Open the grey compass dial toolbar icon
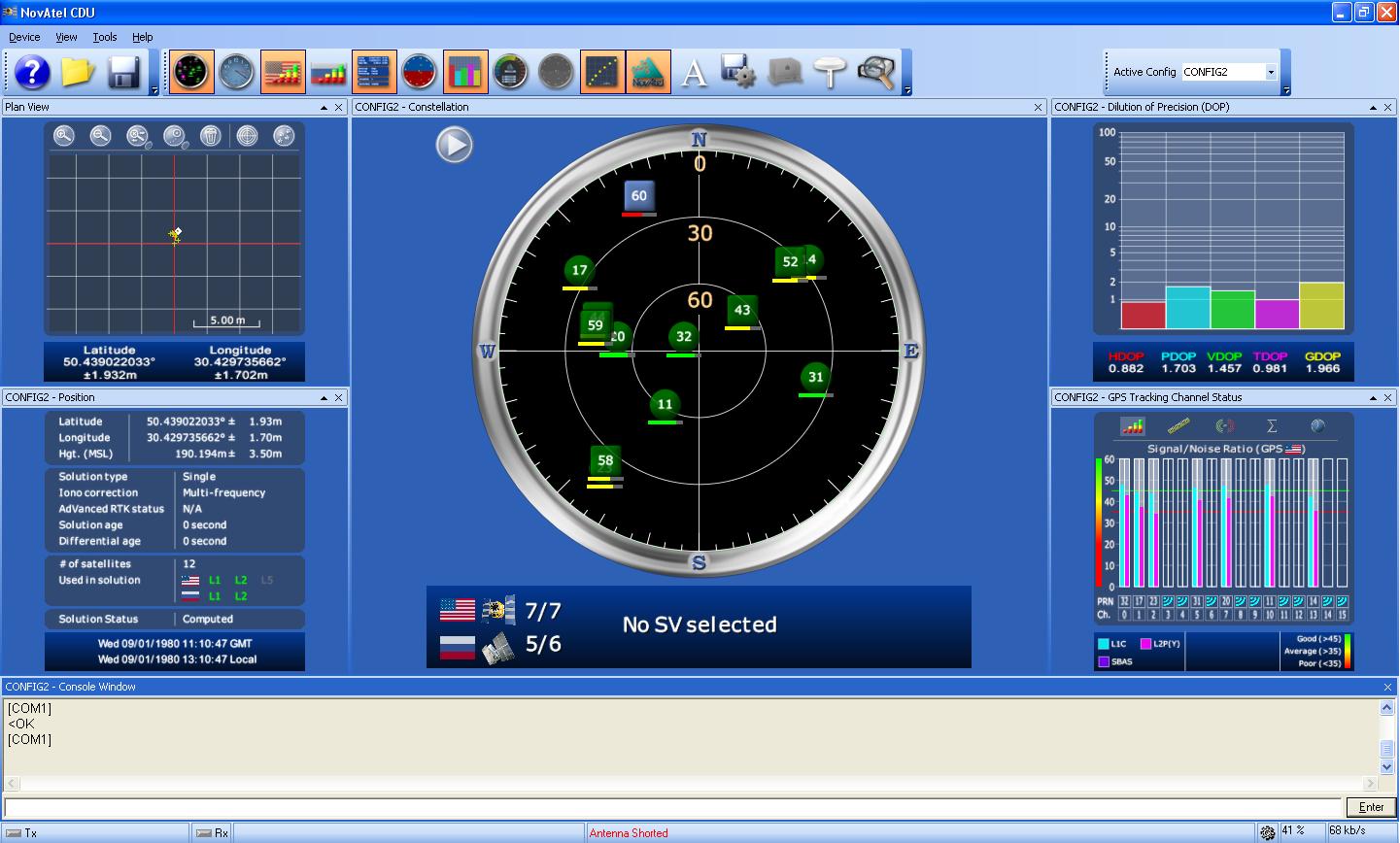The height and width of the screenshot is (843, 1400). [x=557, y=72]
